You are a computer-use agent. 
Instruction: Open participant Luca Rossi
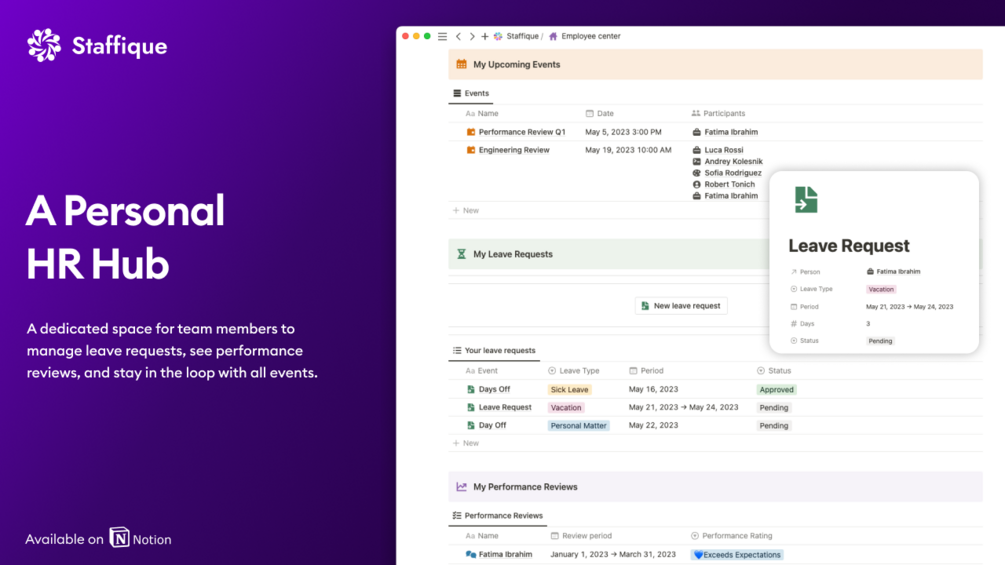pyautogui.click(x=724, y=150)
